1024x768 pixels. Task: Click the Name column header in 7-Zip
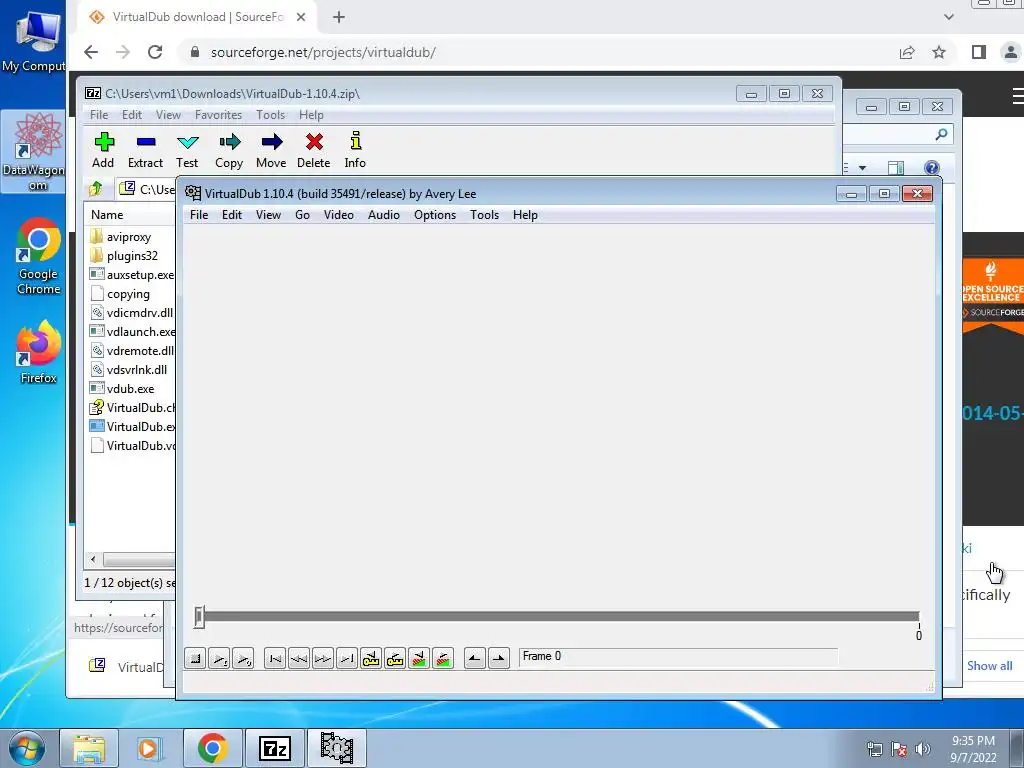click(130, 215)
